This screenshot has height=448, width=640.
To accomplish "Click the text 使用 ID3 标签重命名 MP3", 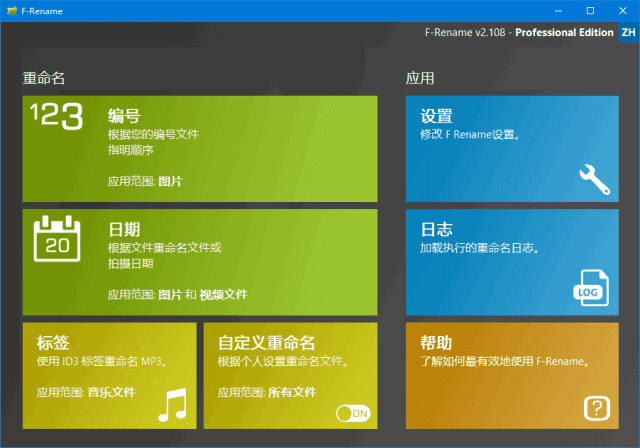I will 102,361.
